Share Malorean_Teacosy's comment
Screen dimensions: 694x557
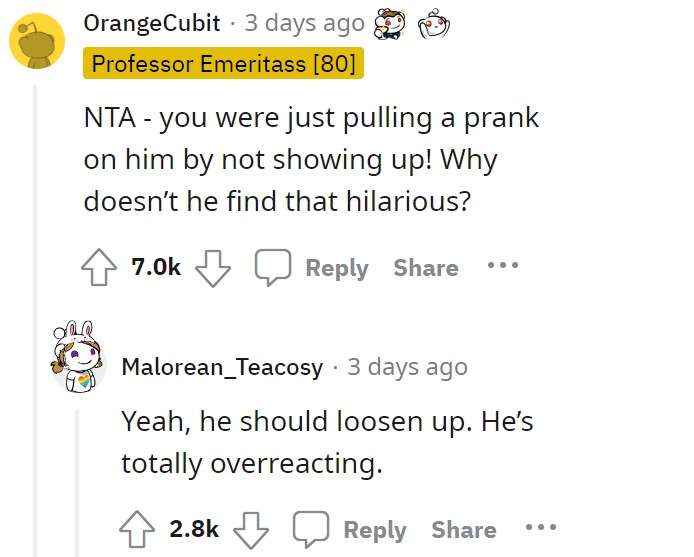point(464,530)
